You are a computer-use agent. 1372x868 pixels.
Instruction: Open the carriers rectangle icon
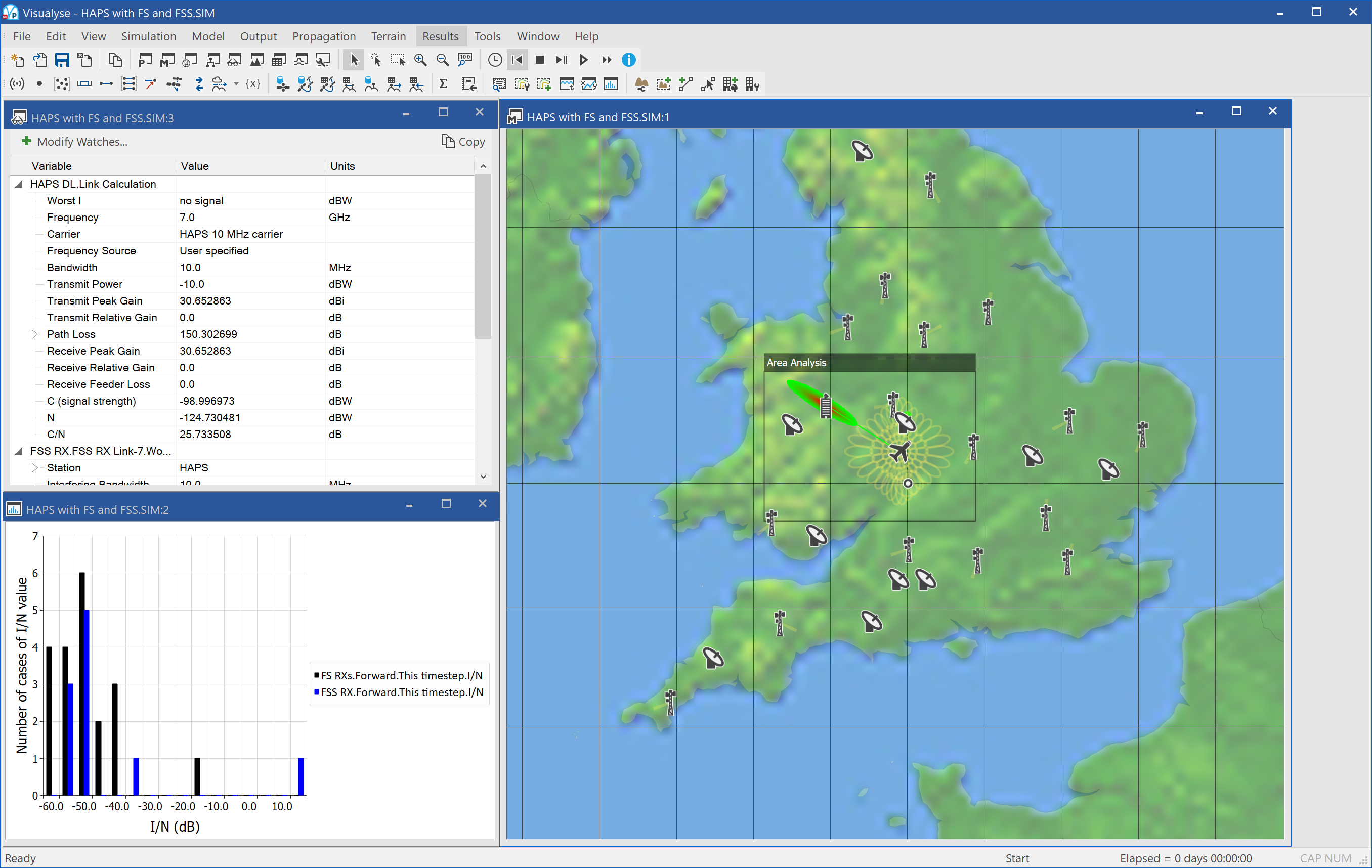84,84
